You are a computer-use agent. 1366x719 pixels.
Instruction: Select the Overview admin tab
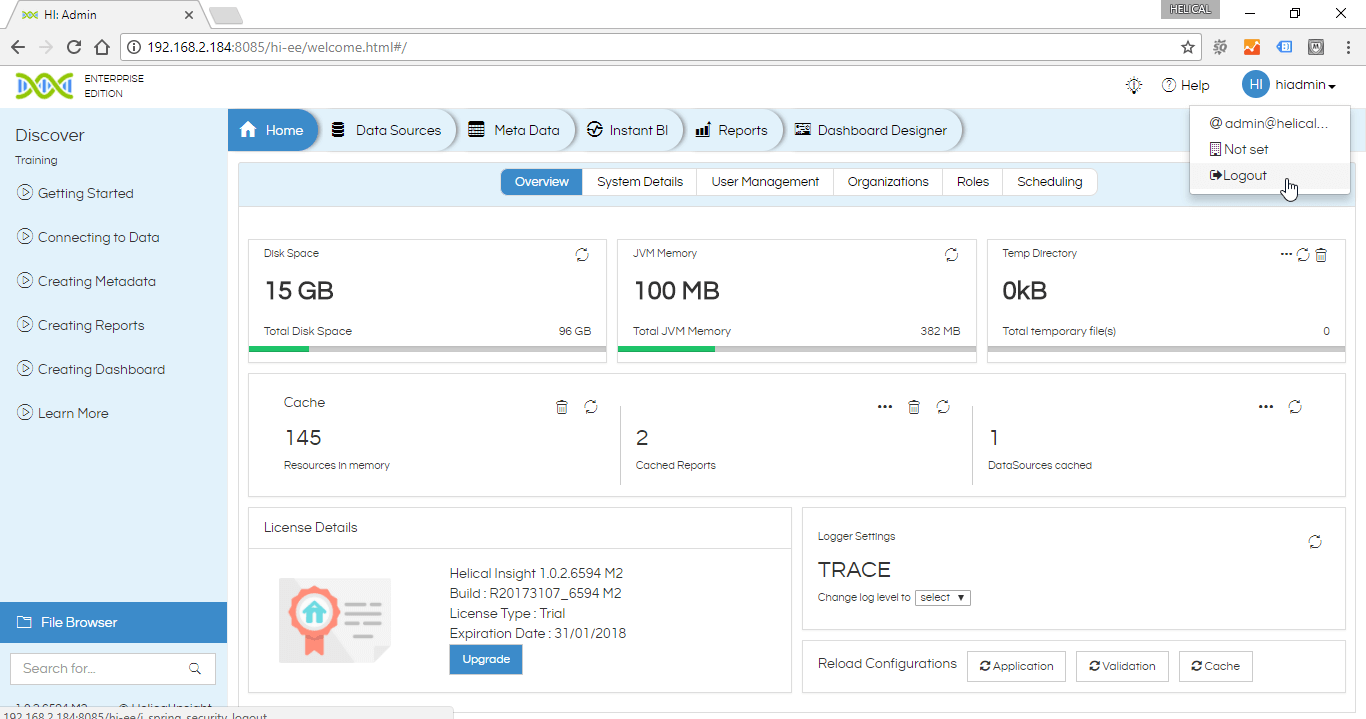(541, 182)
